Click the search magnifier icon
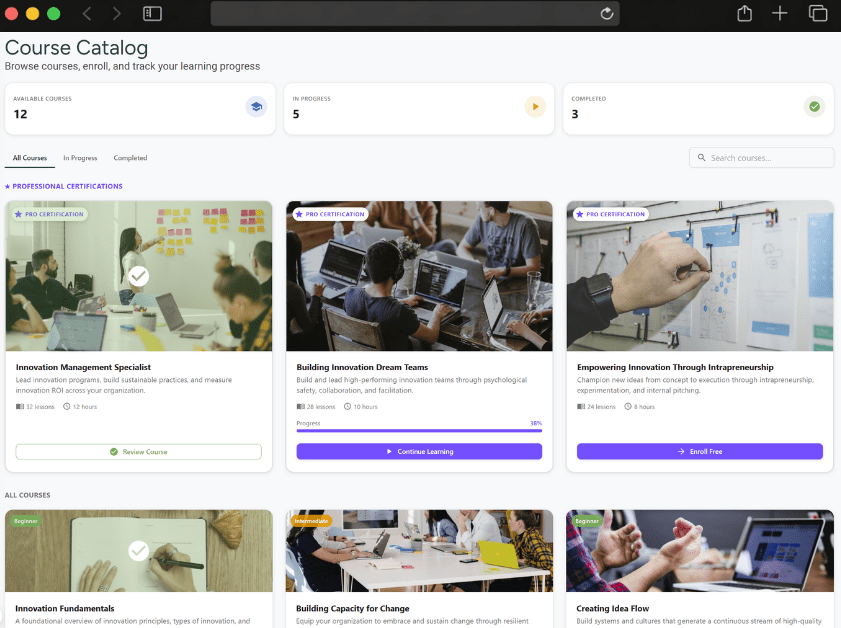The image size is (841, 628). (x=701, y=158)
